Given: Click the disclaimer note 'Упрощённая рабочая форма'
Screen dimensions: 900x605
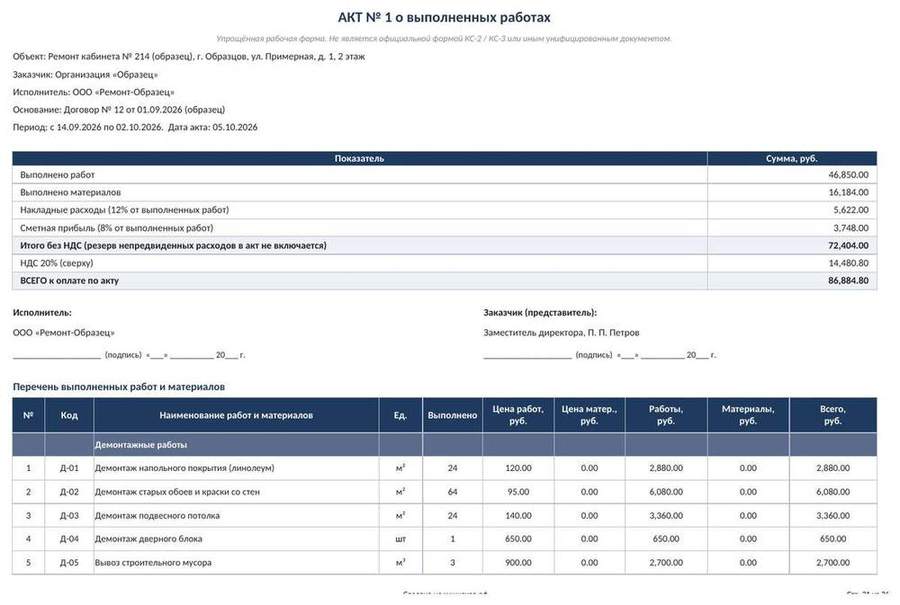Looking at the screenshot, I should tap(444, 38).
